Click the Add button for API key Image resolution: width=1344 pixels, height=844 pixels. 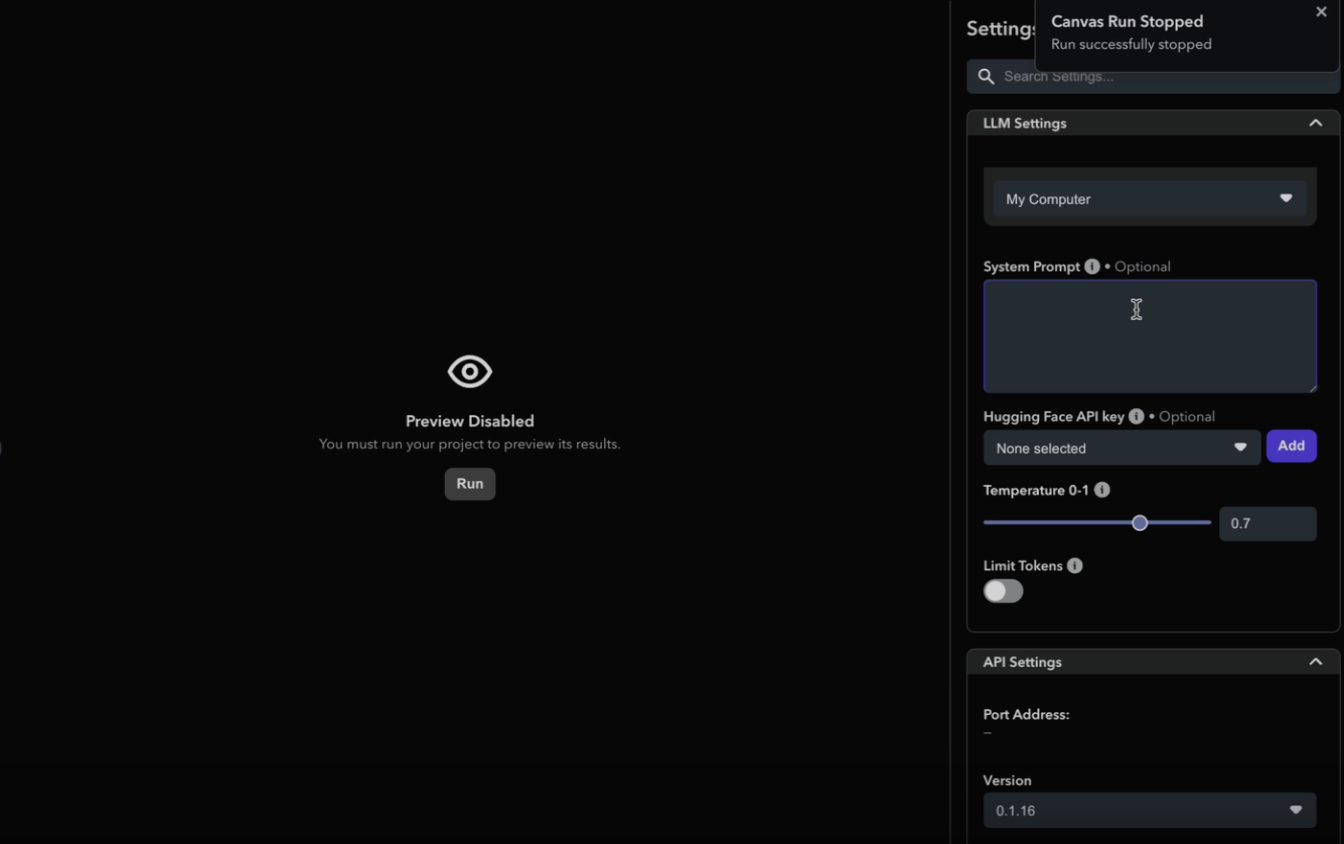[x=1291, y=446]
